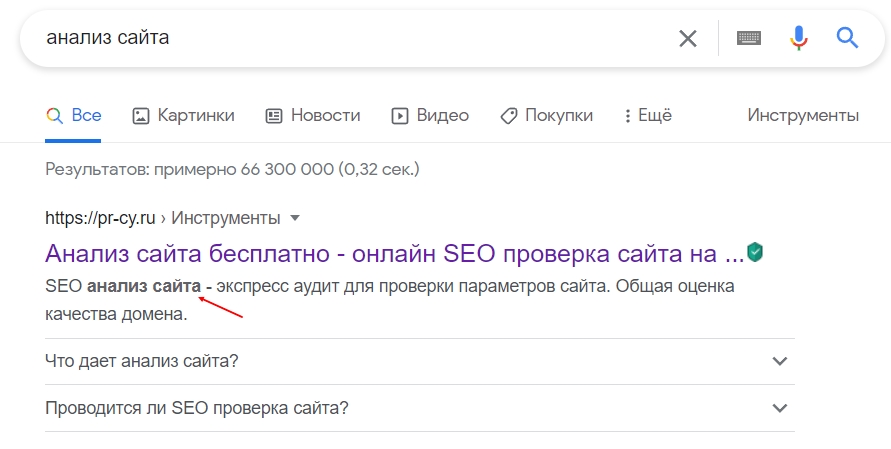Open dropdown arrow next to pr-cy.ru URL

[x=295, y=218]
